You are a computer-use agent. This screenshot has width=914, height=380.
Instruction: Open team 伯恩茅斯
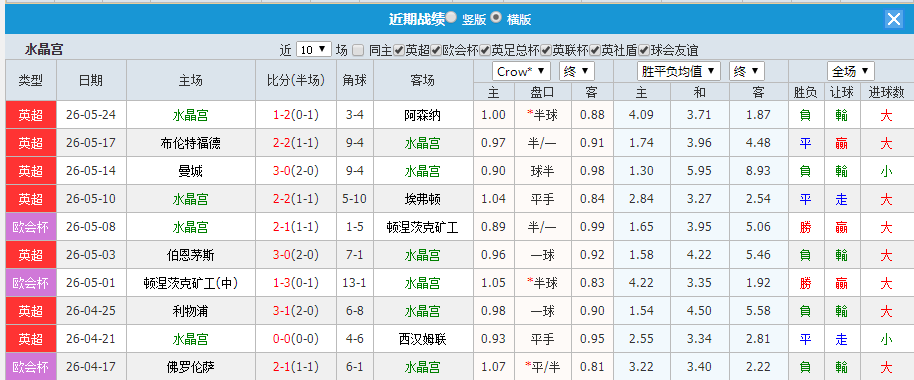tap(190, 255)
